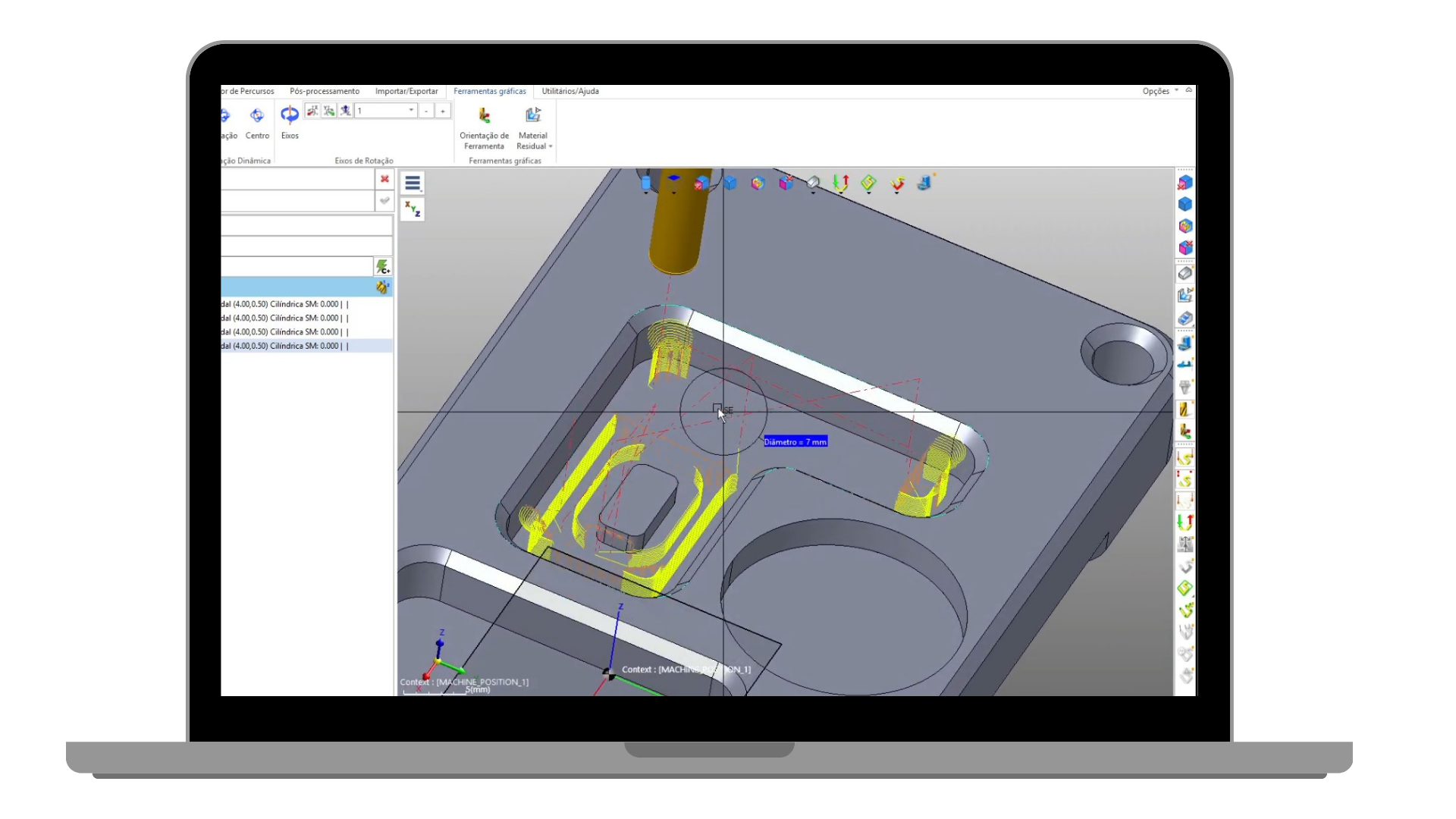Viewport: 1456px width, 819px height.
Task: Select the Eixos rotation tool
Action: [290, 115]
